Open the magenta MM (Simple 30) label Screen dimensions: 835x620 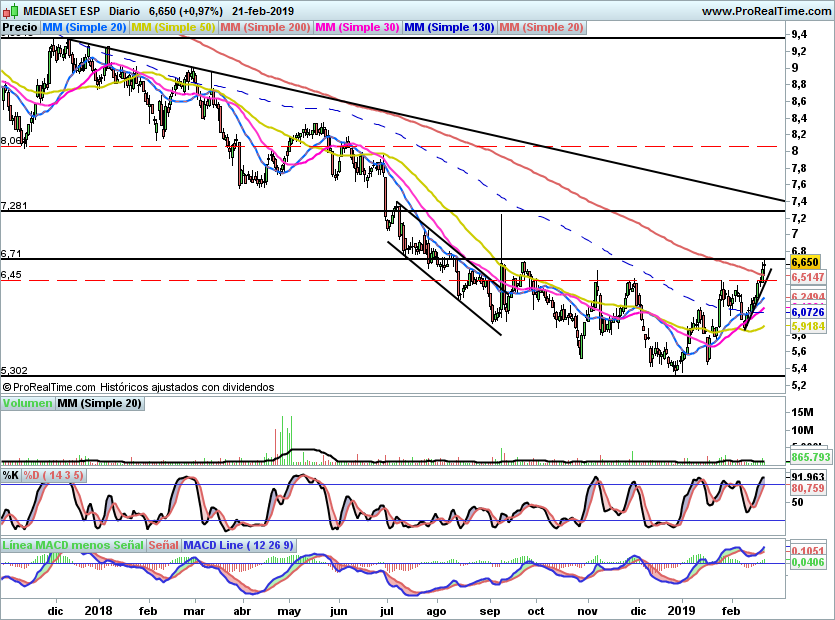pos(357,27)
